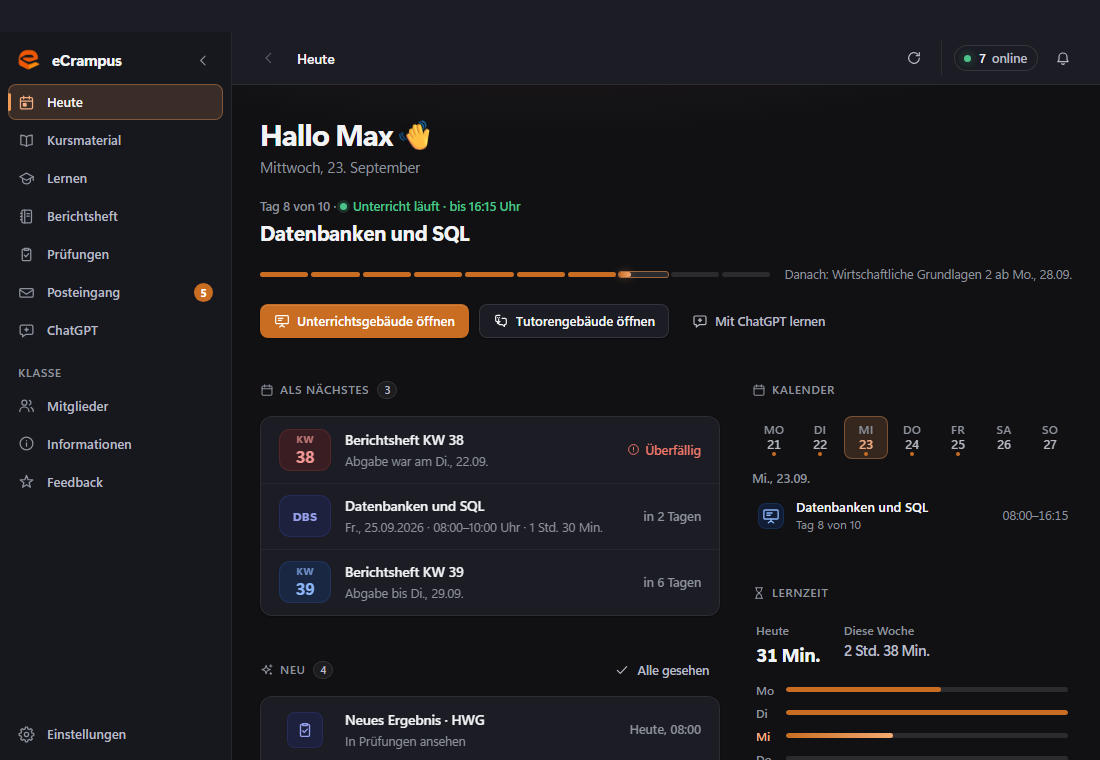Open notifications bell icon
This screenshot has width=1100, height=760.
tap(1063, 58)
